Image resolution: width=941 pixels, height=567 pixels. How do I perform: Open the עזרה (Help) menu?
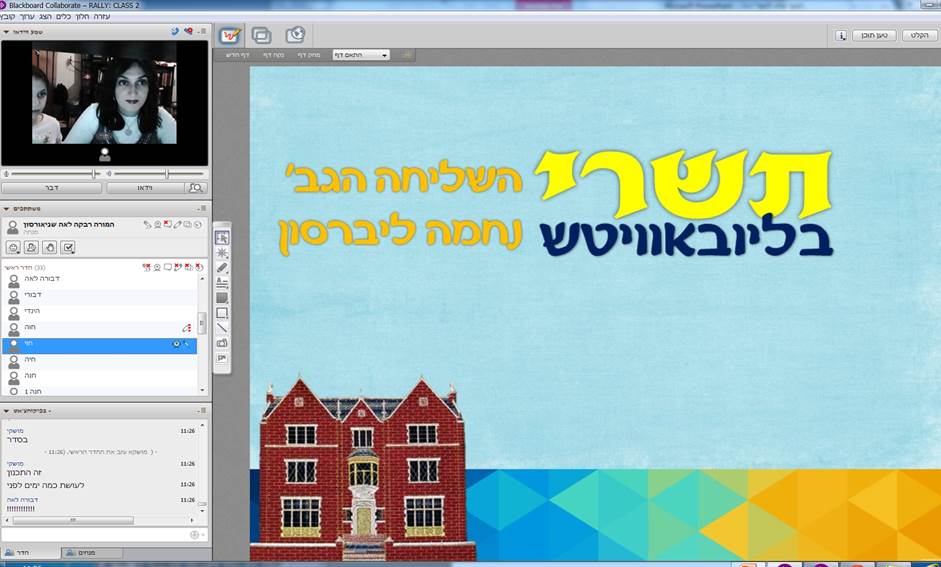coord(102,16)
